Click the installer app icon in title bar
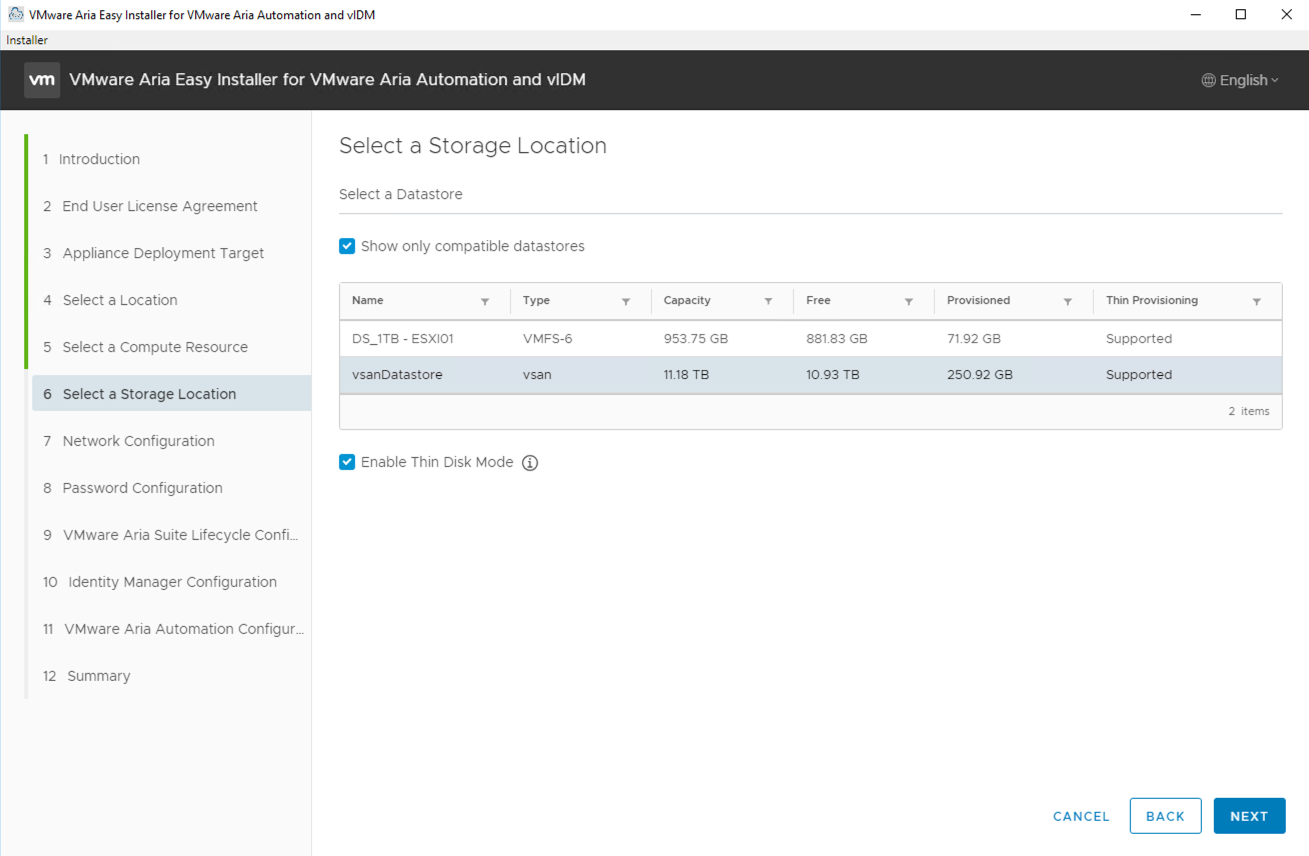 coord(15,14)
